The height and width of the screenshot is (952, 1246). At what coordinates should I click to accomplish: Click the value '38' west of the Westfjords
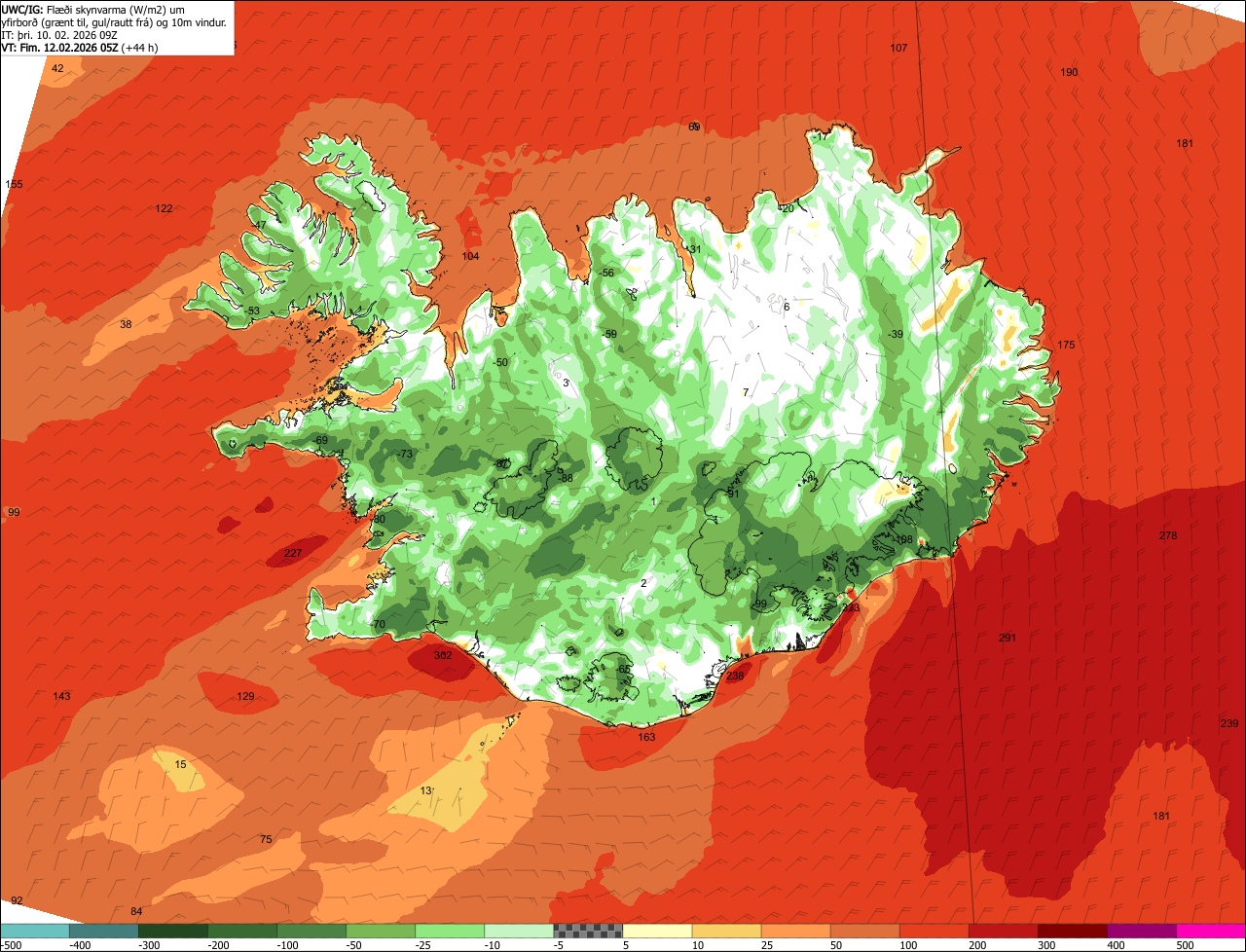[x=126, y=324]
